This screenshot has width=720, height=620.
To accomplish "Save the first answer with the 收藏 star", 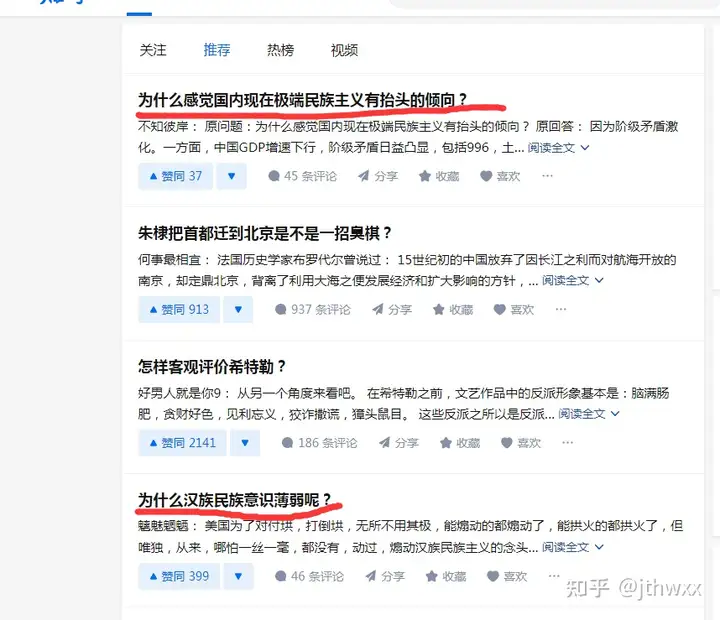I will pyautogui.click(x=439, y=176).
